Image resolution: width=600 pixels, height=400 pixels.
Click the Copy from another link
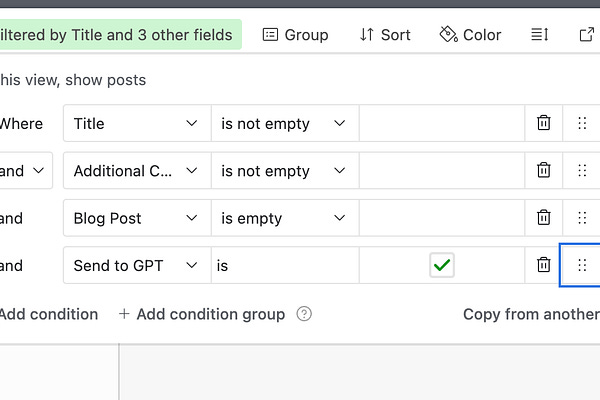click(531, 314)
